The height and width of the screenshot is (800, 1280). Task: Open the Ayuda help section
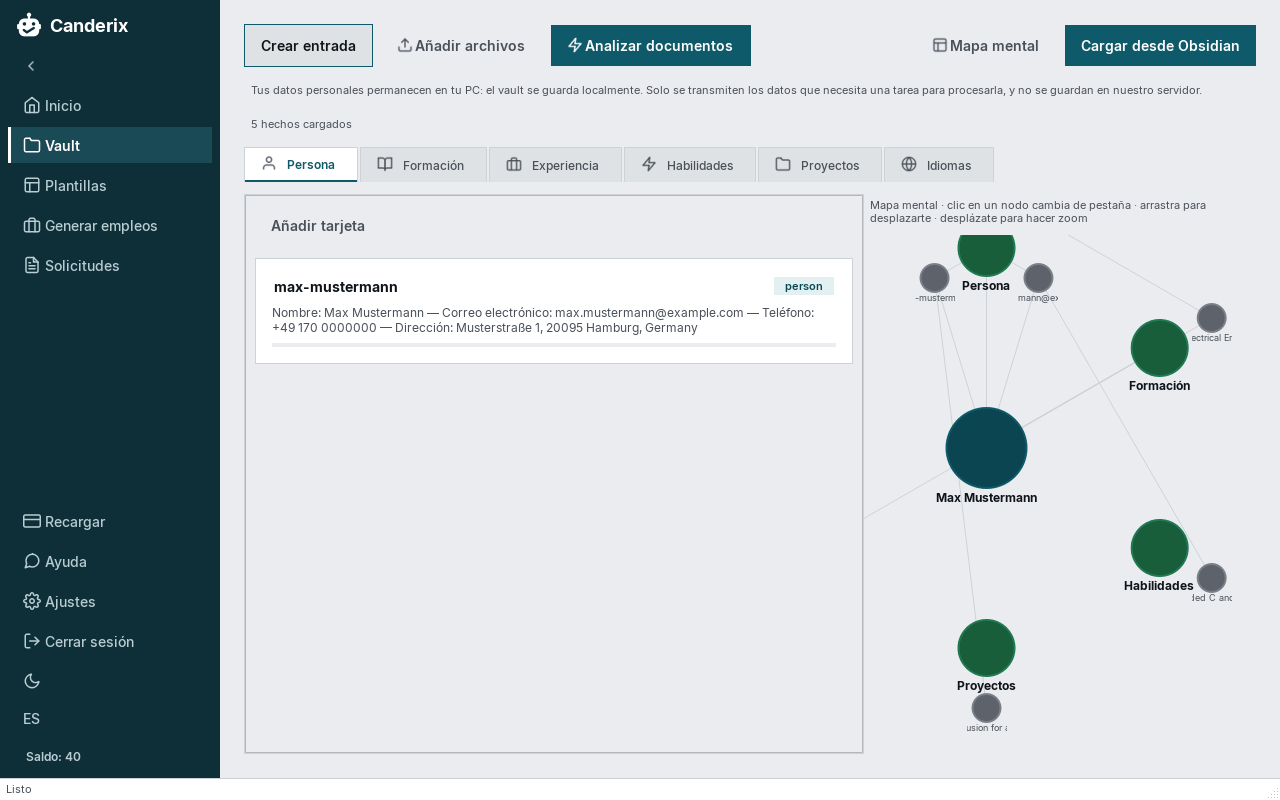(x=110, y=561)
